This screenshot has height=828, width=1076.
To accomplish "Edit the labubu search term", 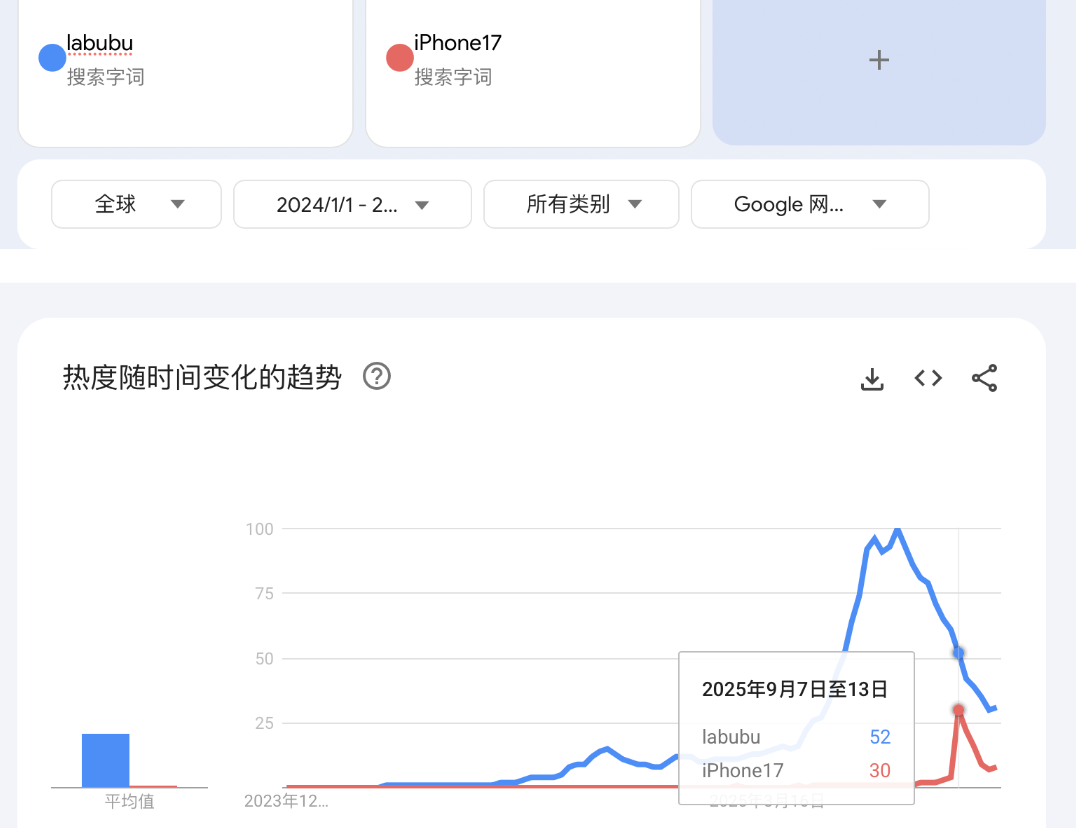I will pos(100,43).
